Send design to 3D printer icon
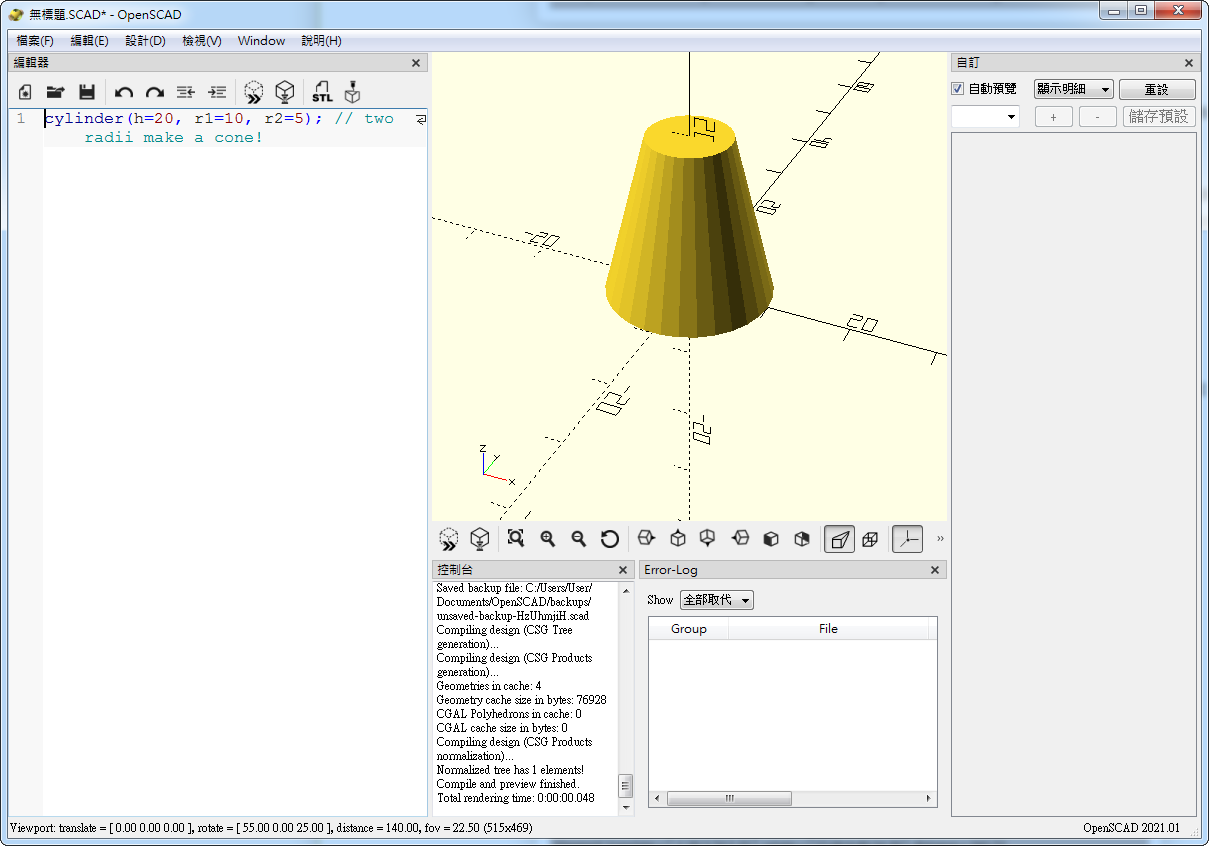Viewport: 1209px width, 846px height. click(352, 92)
